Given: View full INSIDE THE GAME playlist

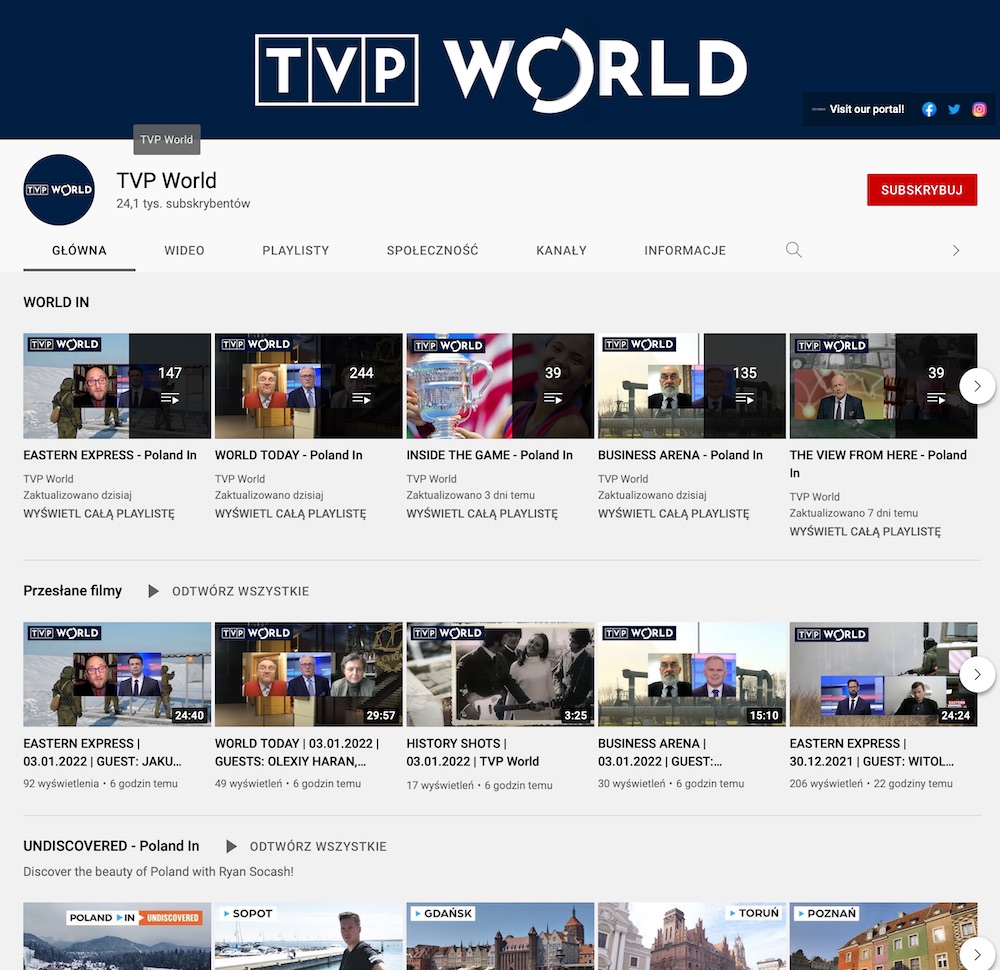Looking at the screenshot, I should [x=482, y=513].
